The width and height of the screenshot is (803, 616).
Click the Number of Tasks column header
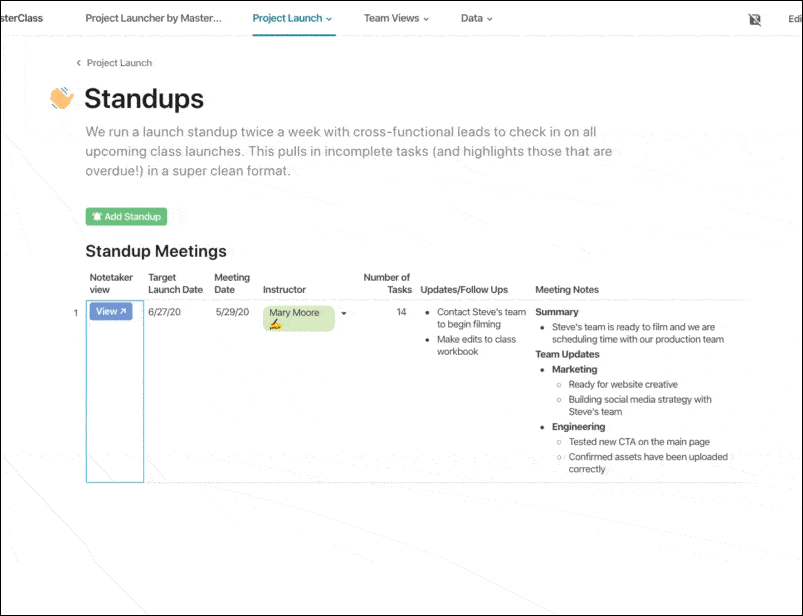[x=386, y=283]
